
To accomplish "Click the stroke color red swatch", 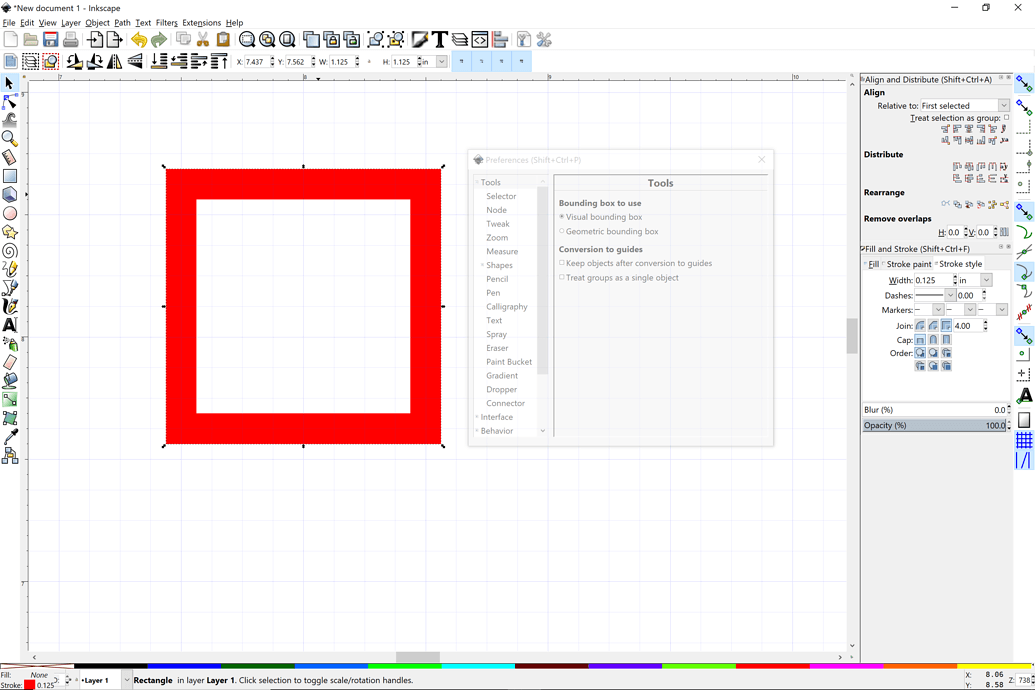I will click(x=29, y=685).
